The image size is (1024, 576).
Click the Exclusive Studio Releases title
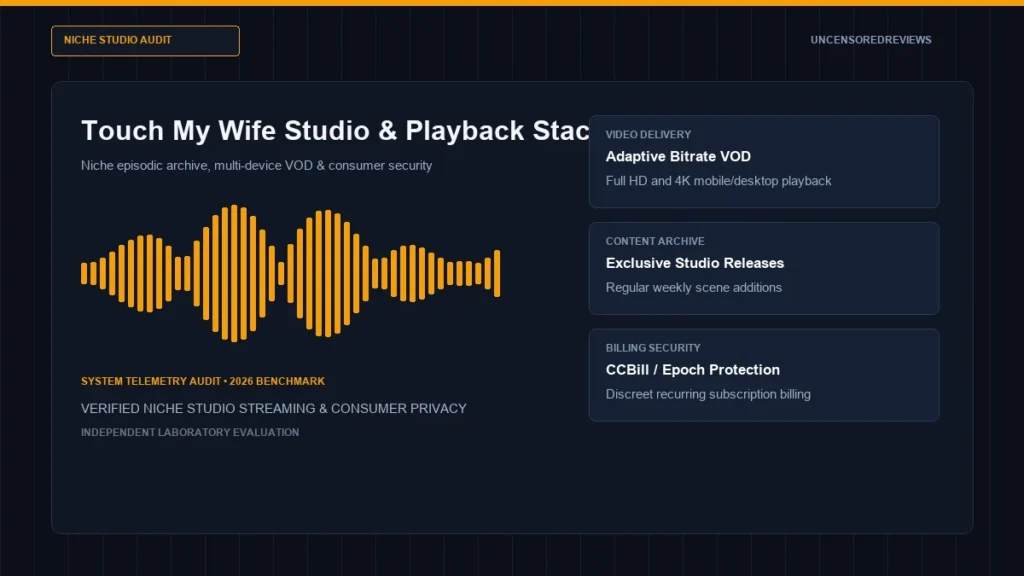click(694, 263)
